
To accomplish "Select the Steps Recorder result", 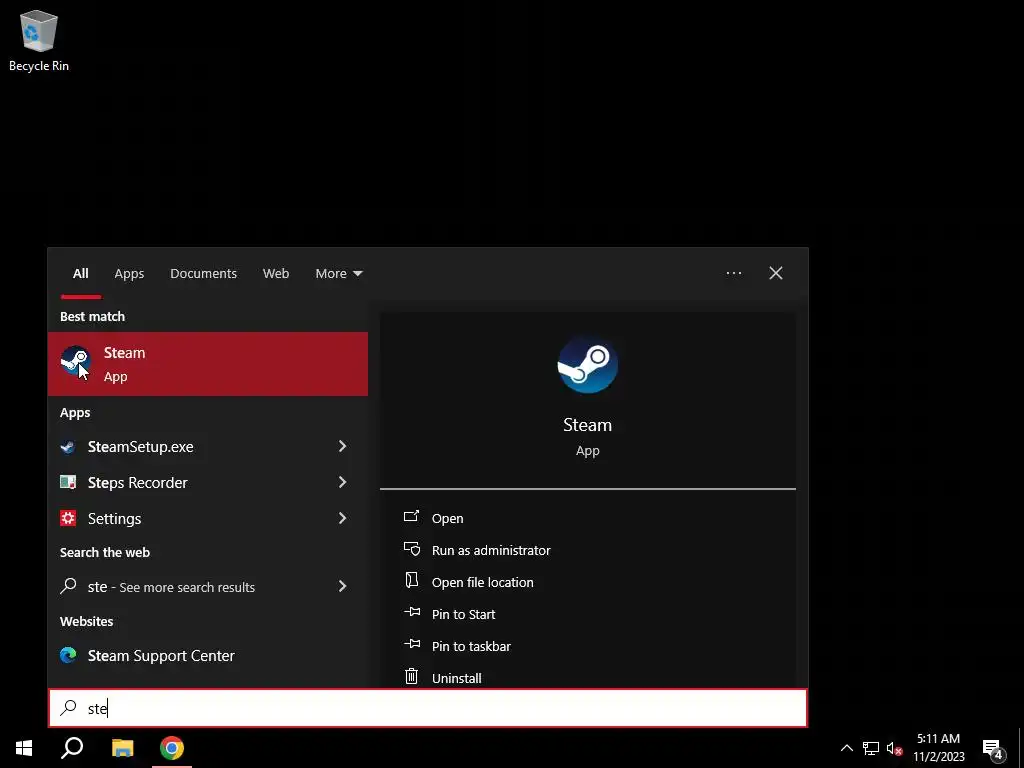I will 208,483.
